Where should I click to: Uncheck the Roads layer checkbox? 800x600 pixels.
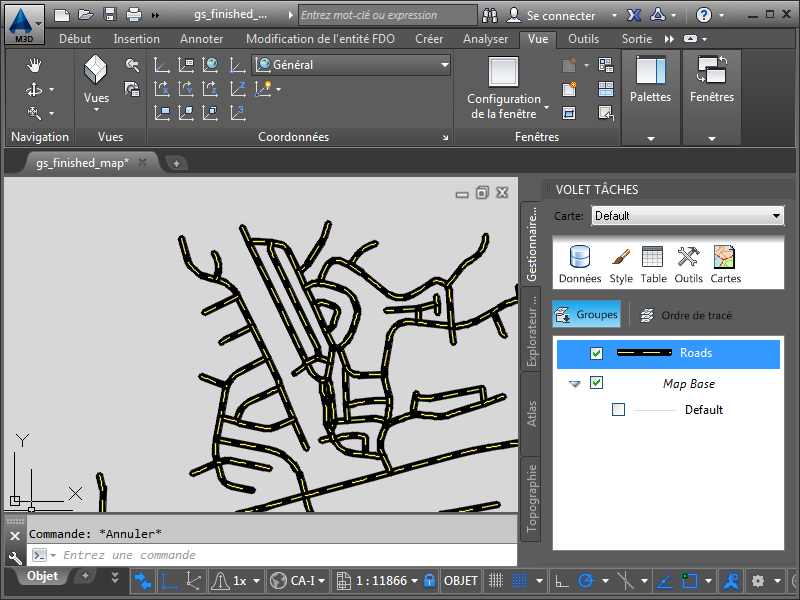tap(597, 353)
